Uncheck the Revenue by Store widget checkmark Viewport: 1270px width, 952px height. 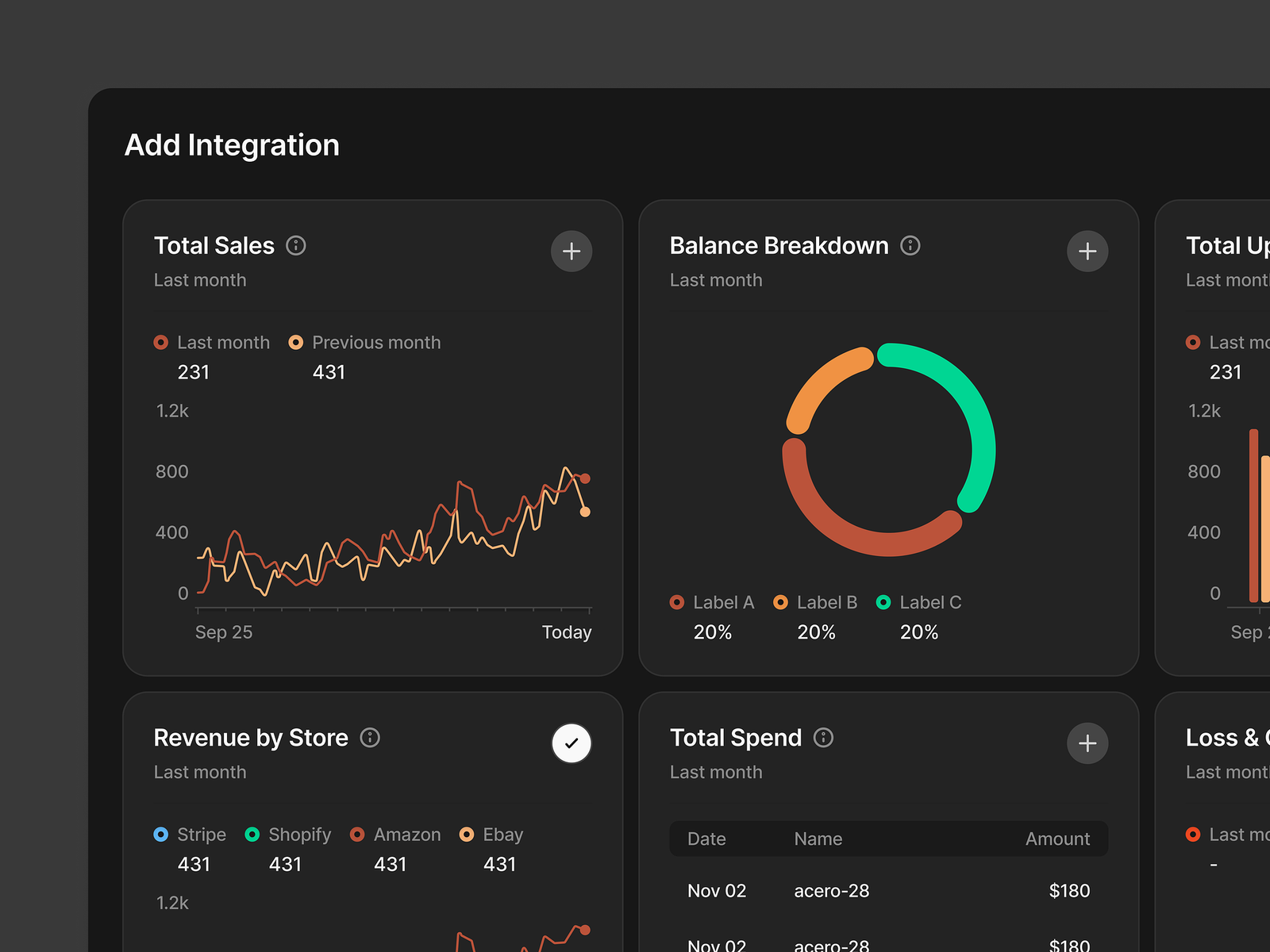tap(571, 743)
